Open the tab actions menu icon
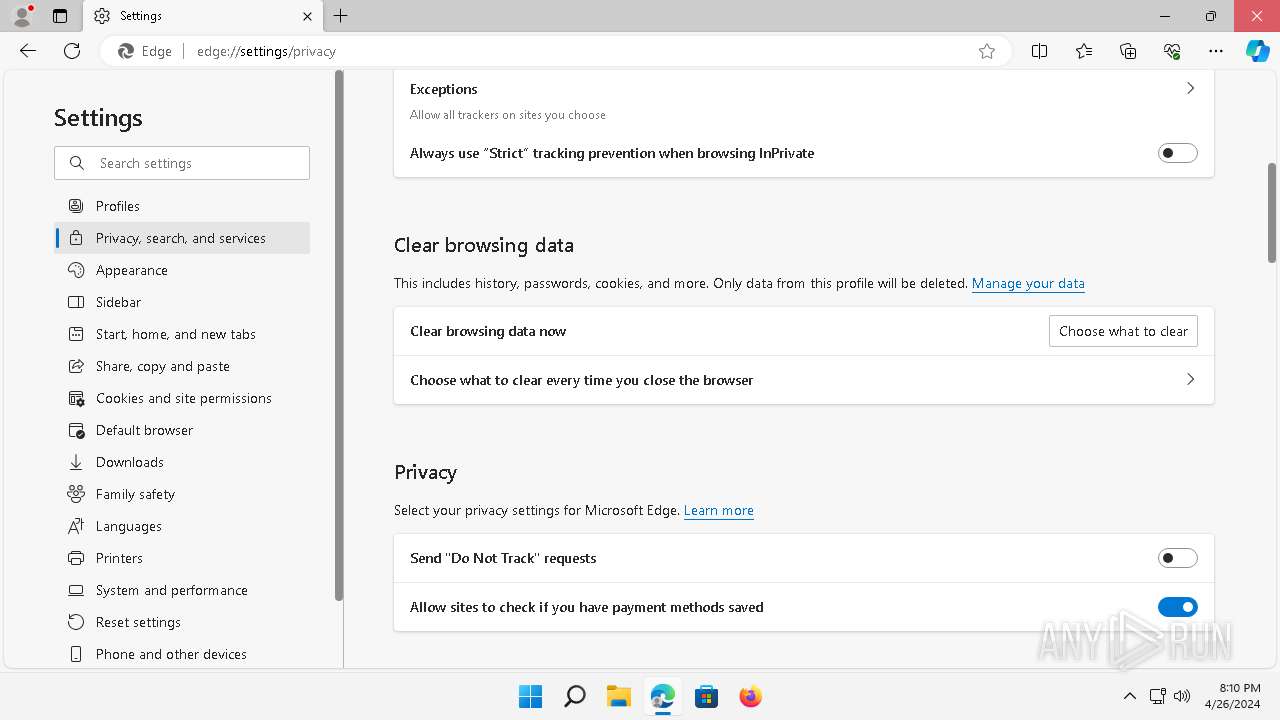 pos(60,16)
